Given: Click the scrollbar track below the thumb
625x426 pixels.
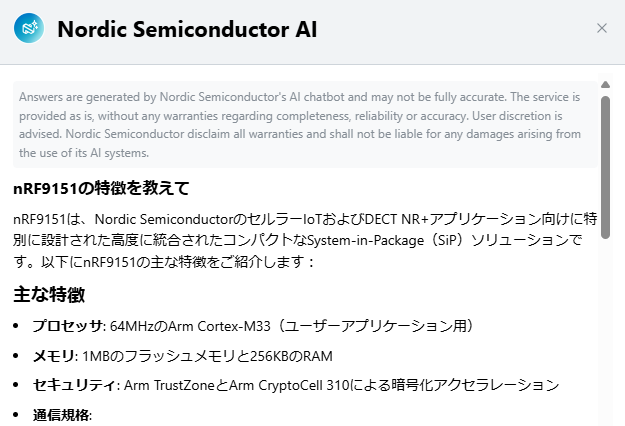Looking at the screenshot, I should point(605,331).
